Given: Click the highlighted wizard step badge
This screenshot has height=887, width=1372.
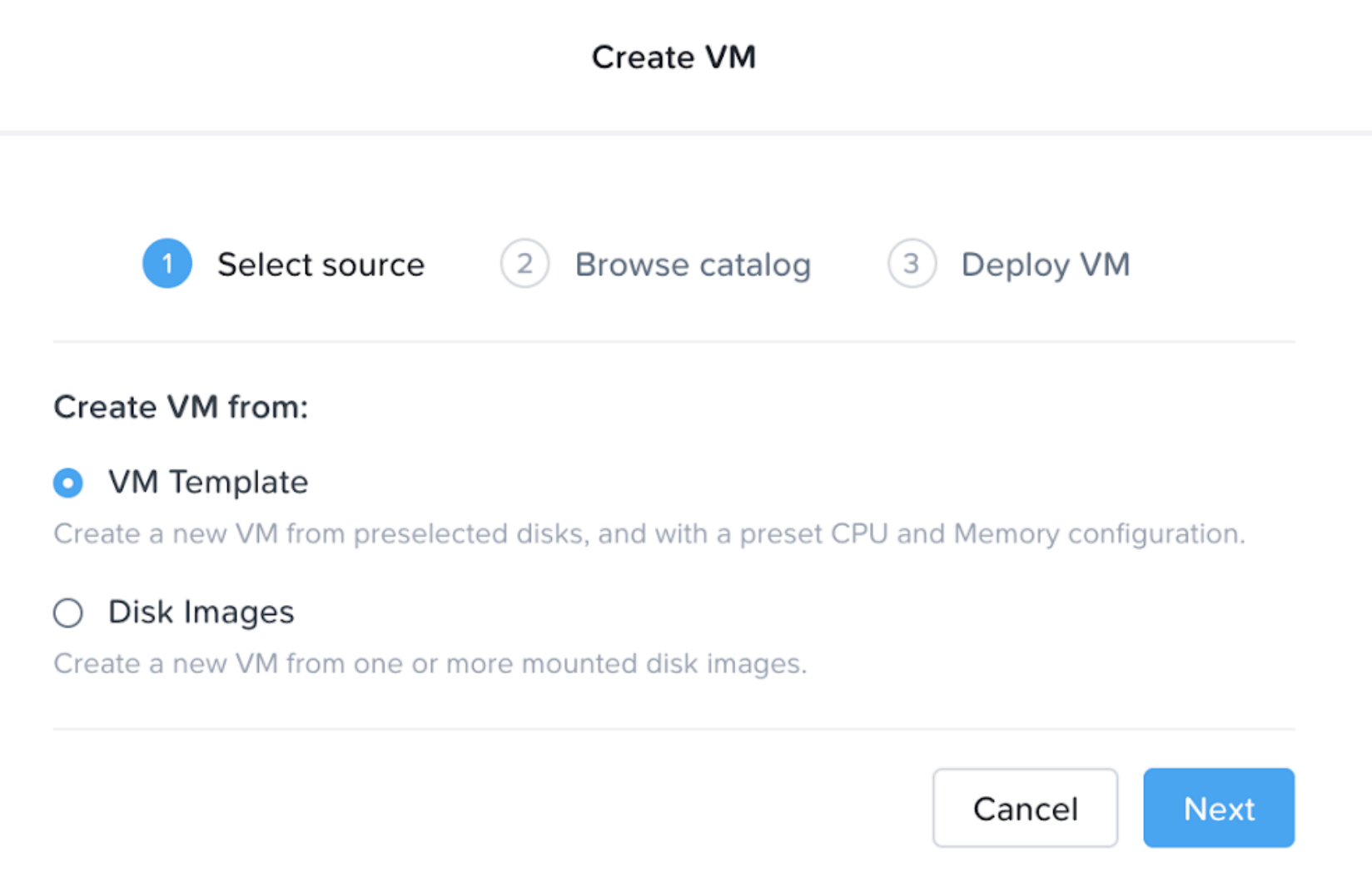Looking at the screenshot, I should click(x=167, y=264).
